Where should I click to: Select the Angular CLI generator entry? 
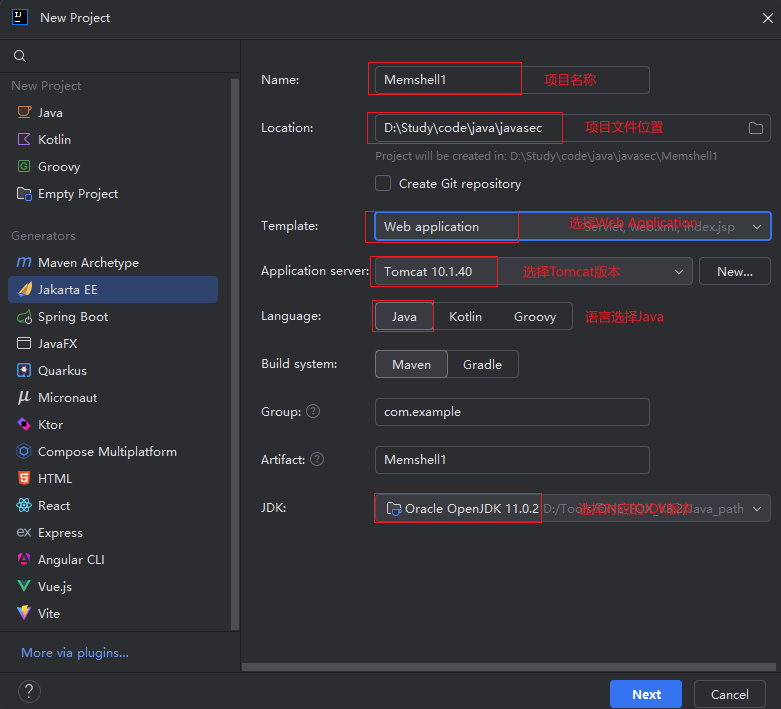(113, 560)
